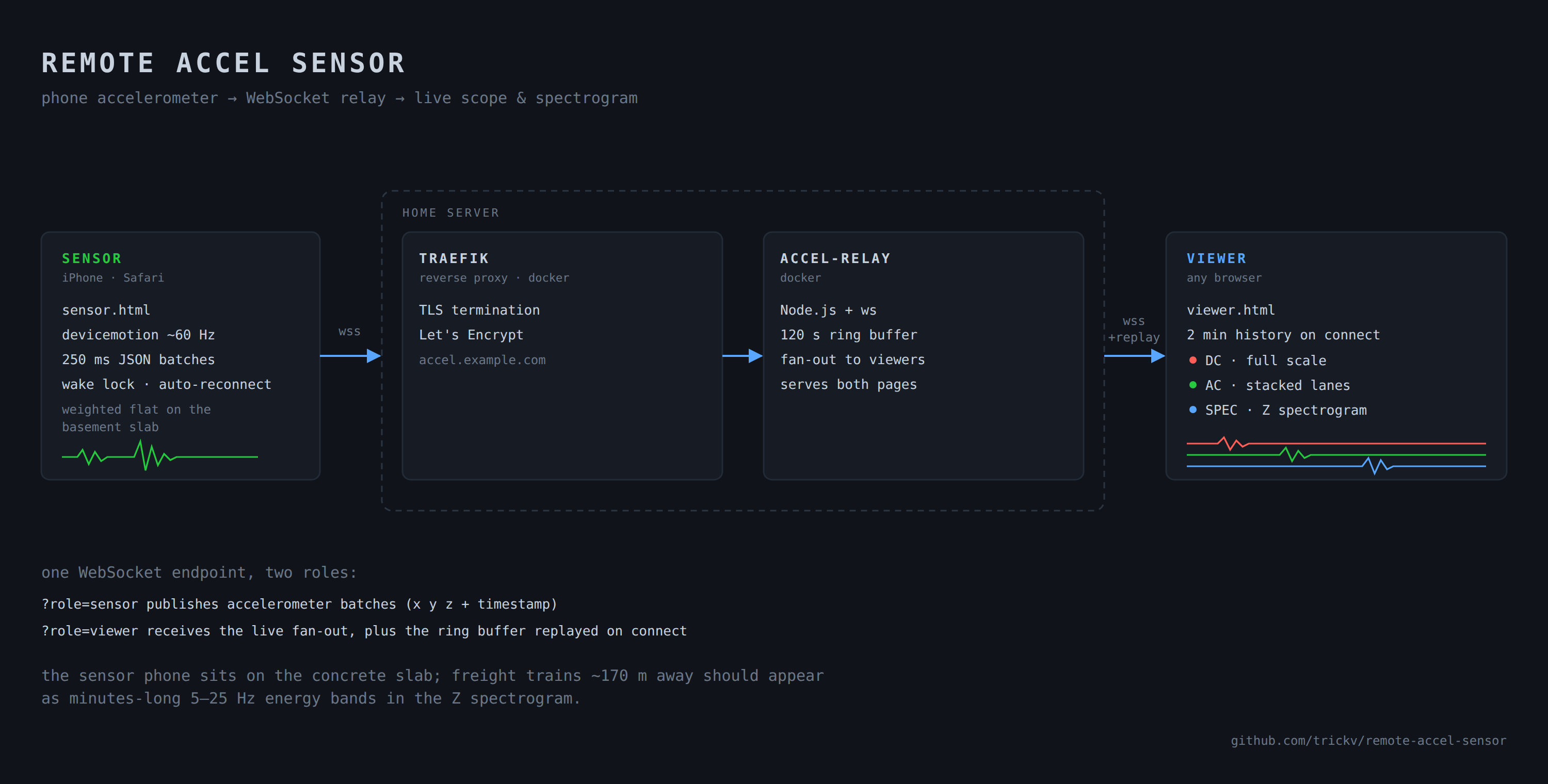The height and width of the screenshot is (784, 1548).
Task: Click the green waveform in Sensor card
Action: click(160, 455)
